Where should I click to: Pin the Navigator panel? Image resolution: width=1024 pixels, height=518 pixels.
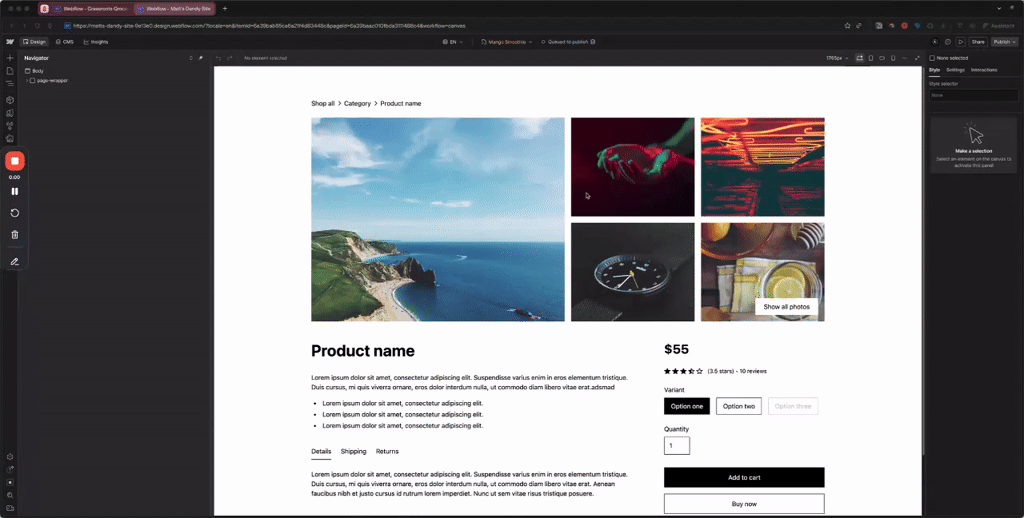click(x=200, y=58)
